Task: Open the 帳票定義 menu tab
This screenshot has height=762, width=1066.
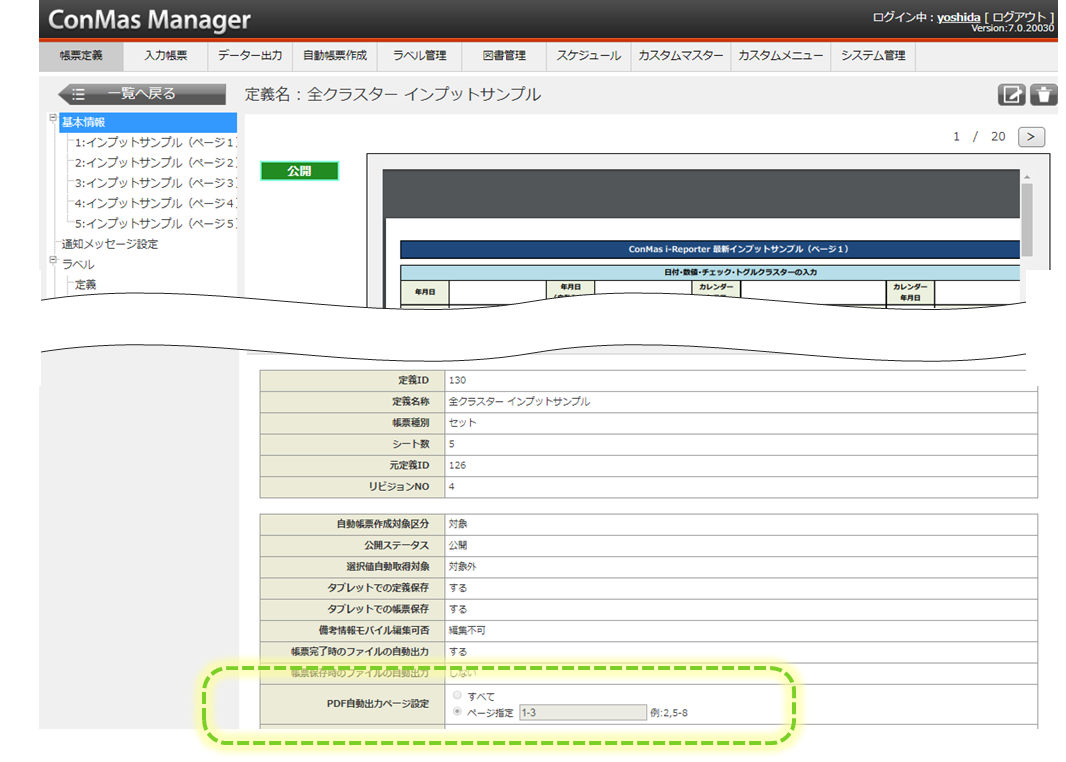Action: [81, 56]
